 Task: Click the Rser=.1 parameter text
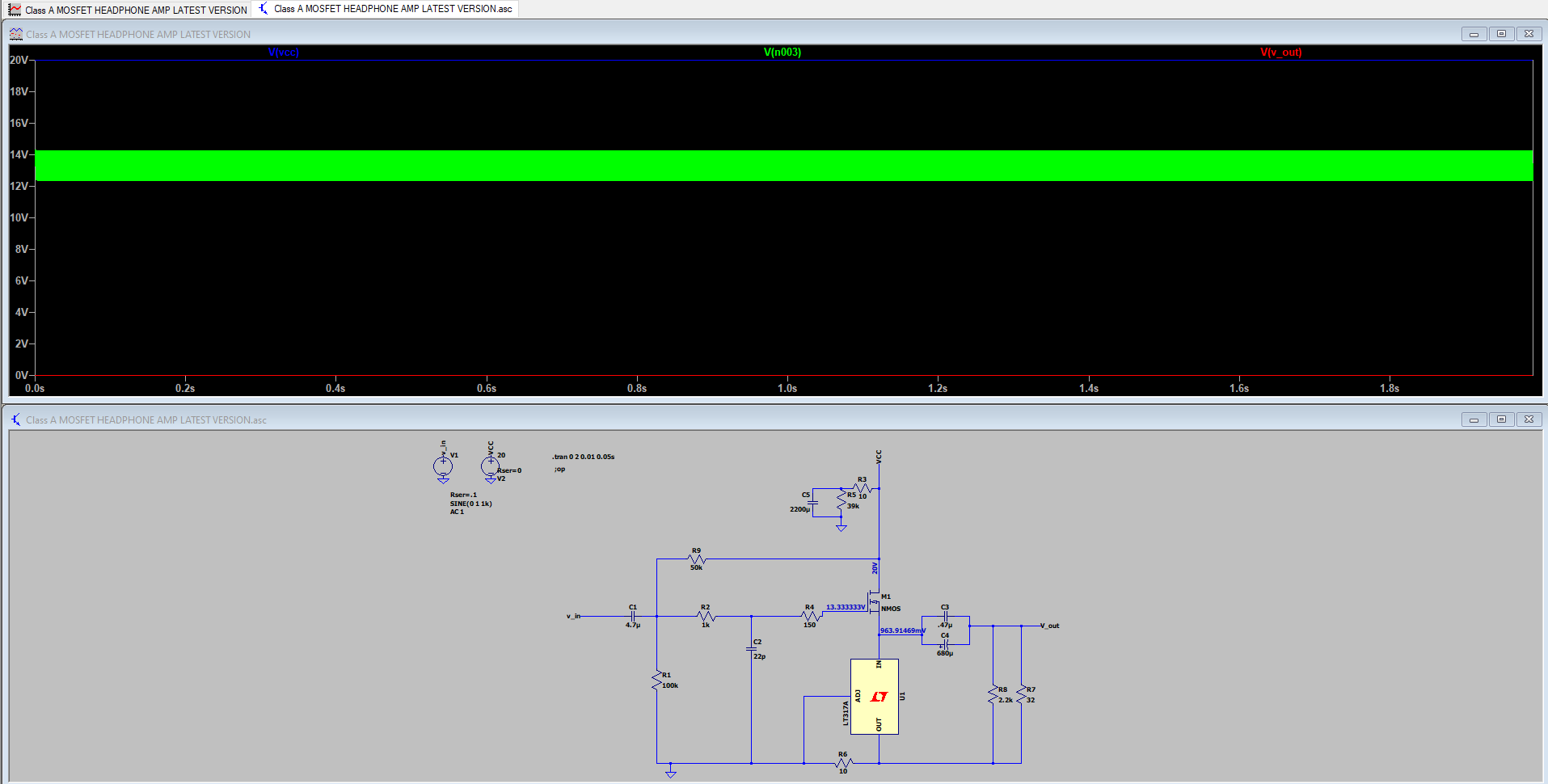coord(464,495)
